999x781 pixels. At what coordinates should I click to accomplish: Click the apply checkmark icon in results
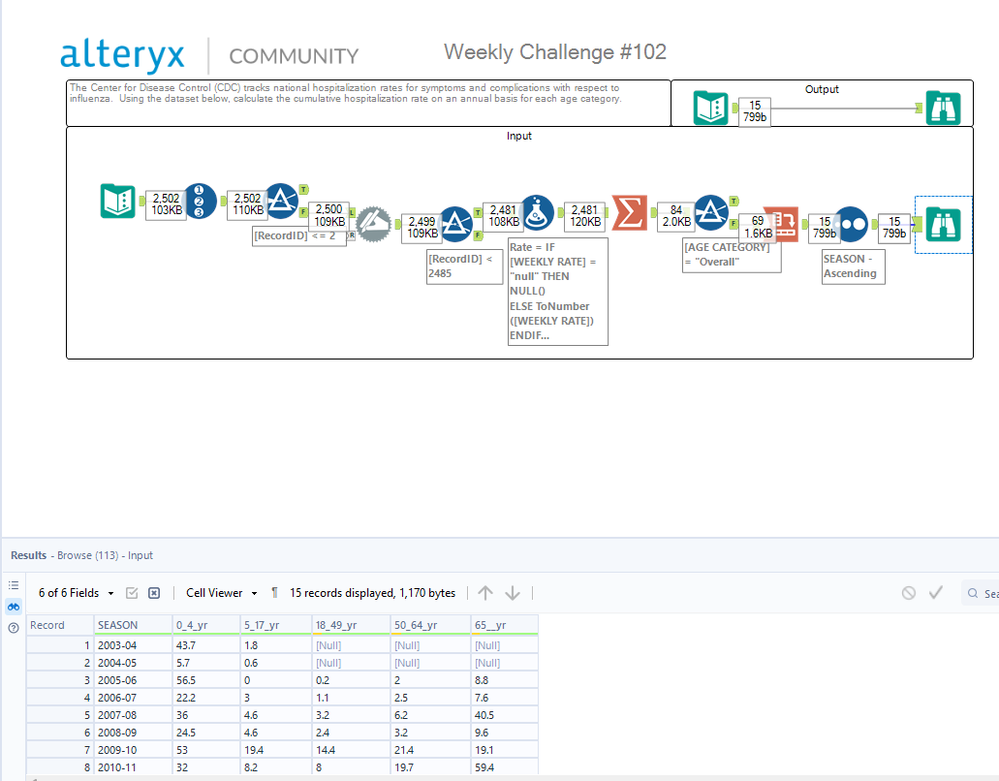(936, 593)
